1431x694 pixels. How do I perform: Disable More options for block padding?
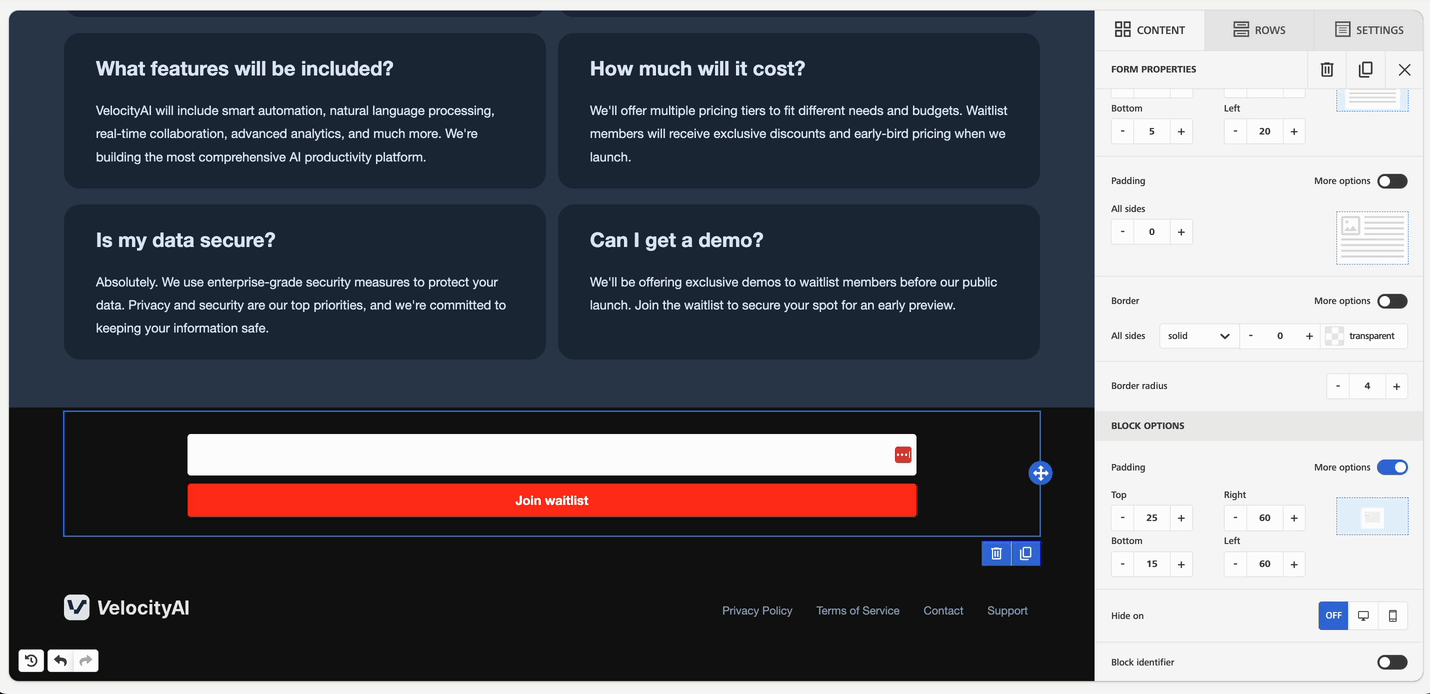(1391, 467)
